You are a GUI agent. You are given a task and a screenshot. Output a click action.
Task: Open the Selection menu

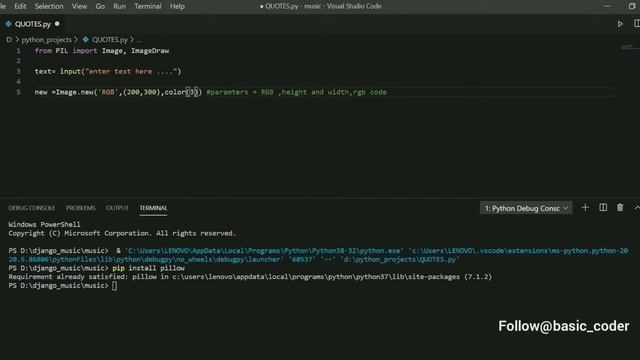(49, 6)
